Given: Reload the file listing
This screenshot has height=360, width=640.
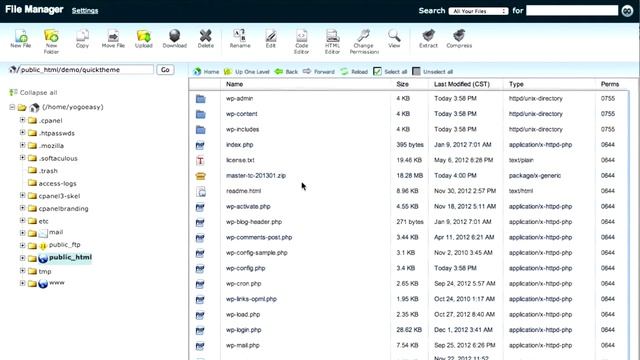Looking at the screenshot, I should [x=354, y=71].
